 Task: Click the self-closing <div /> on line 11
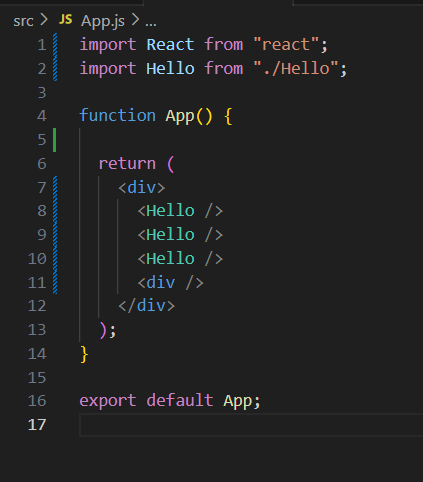point(170,283)
